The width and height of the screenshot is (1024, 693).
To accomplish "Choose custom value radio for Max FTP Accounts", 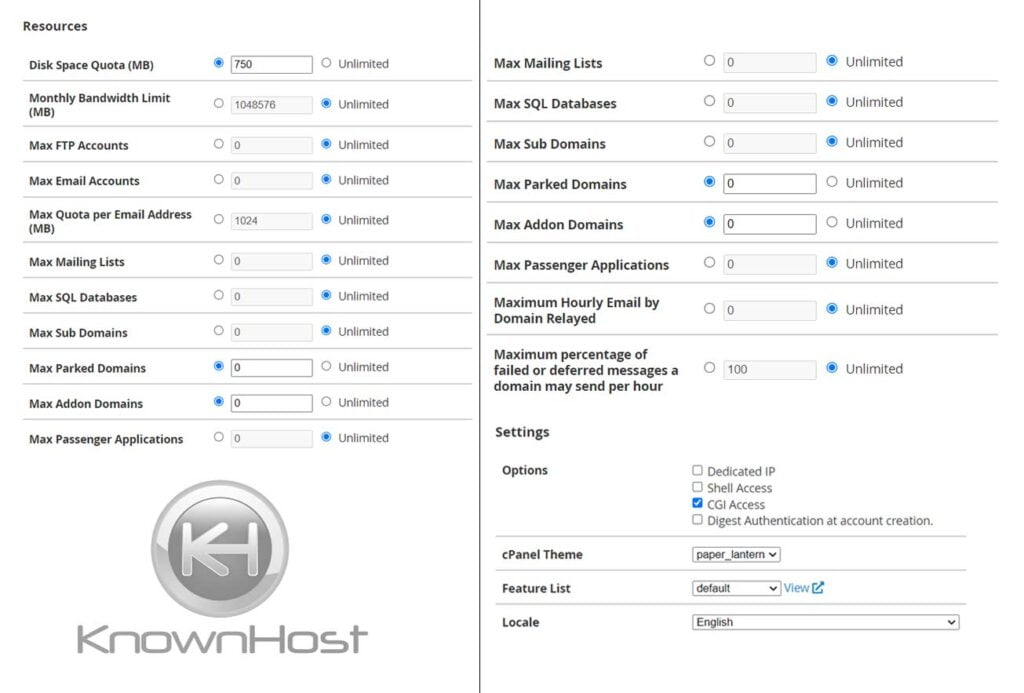I will 219,144.
